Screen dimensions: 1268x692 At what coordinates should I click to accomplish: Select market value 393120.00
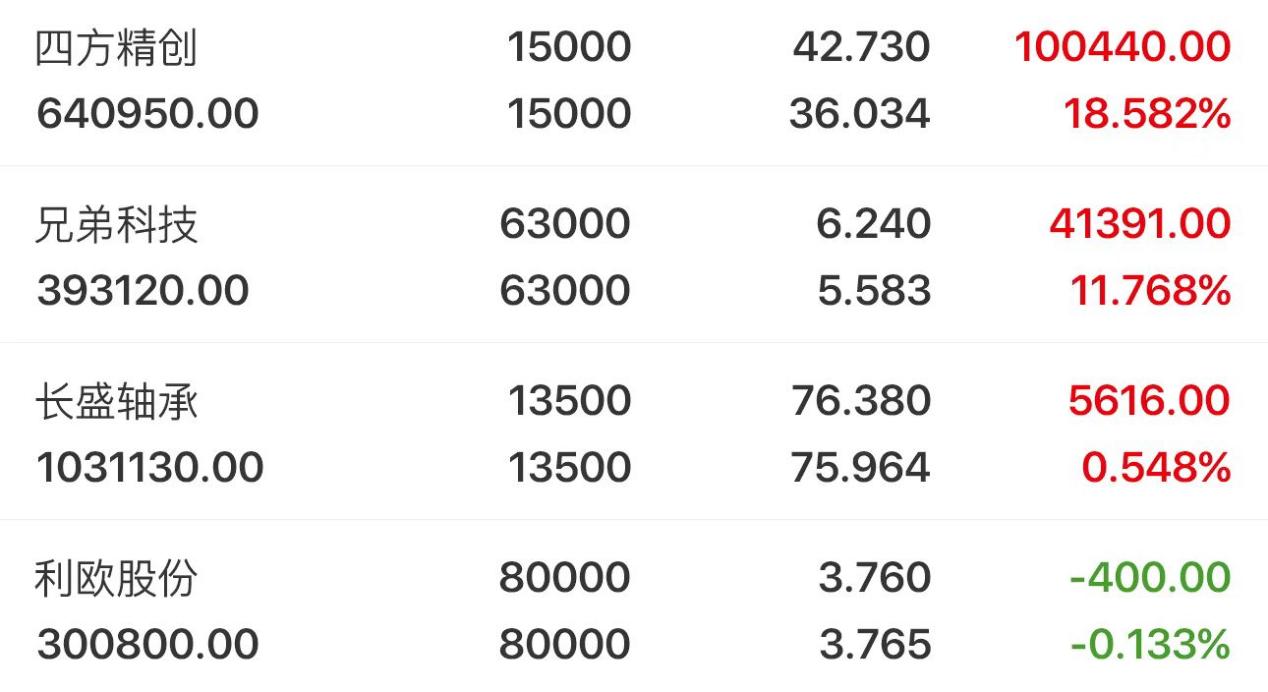(x=143, y=291)
